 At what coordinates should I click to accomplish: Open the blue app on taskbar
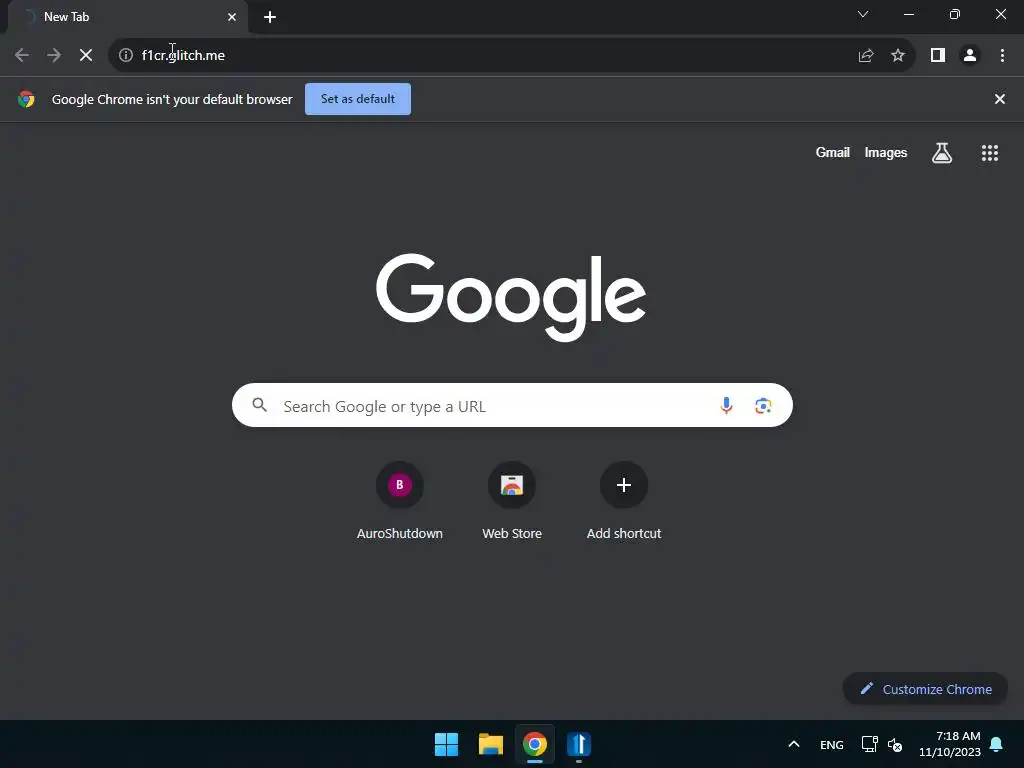click(579, 744)
